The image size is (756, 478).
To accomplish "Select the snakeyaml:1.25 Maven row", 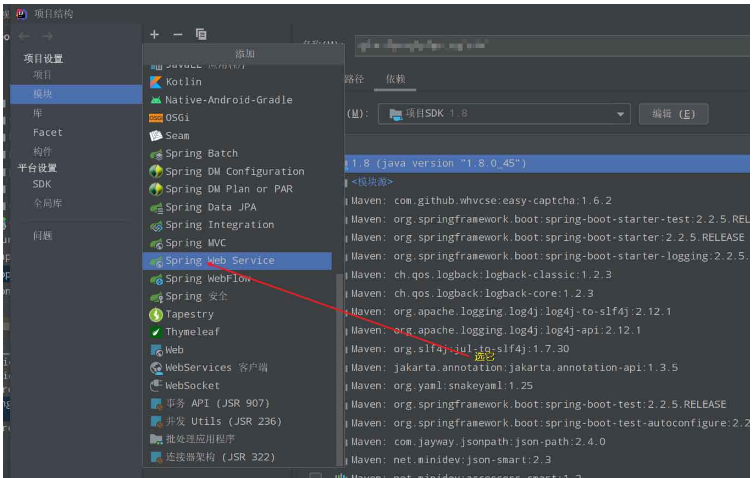I will click(547, 386).
